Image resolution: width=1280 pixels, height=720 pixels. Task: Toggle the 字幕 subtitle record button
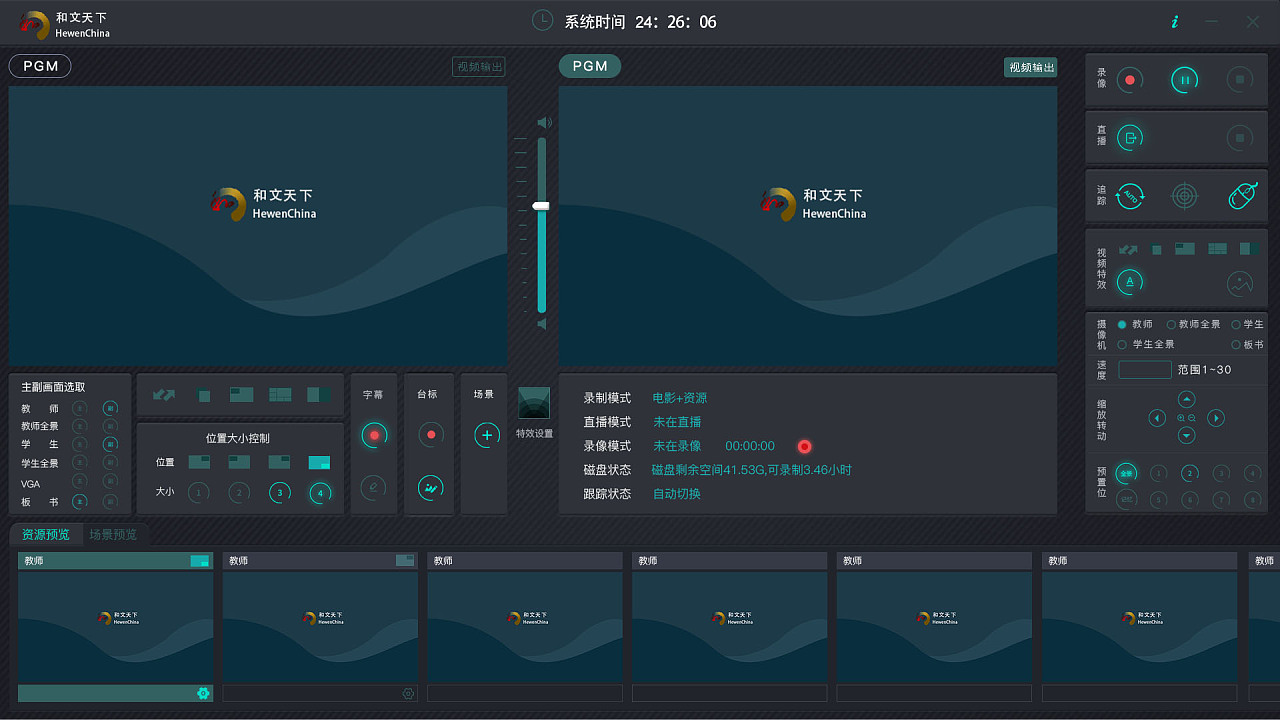[374, 435]
